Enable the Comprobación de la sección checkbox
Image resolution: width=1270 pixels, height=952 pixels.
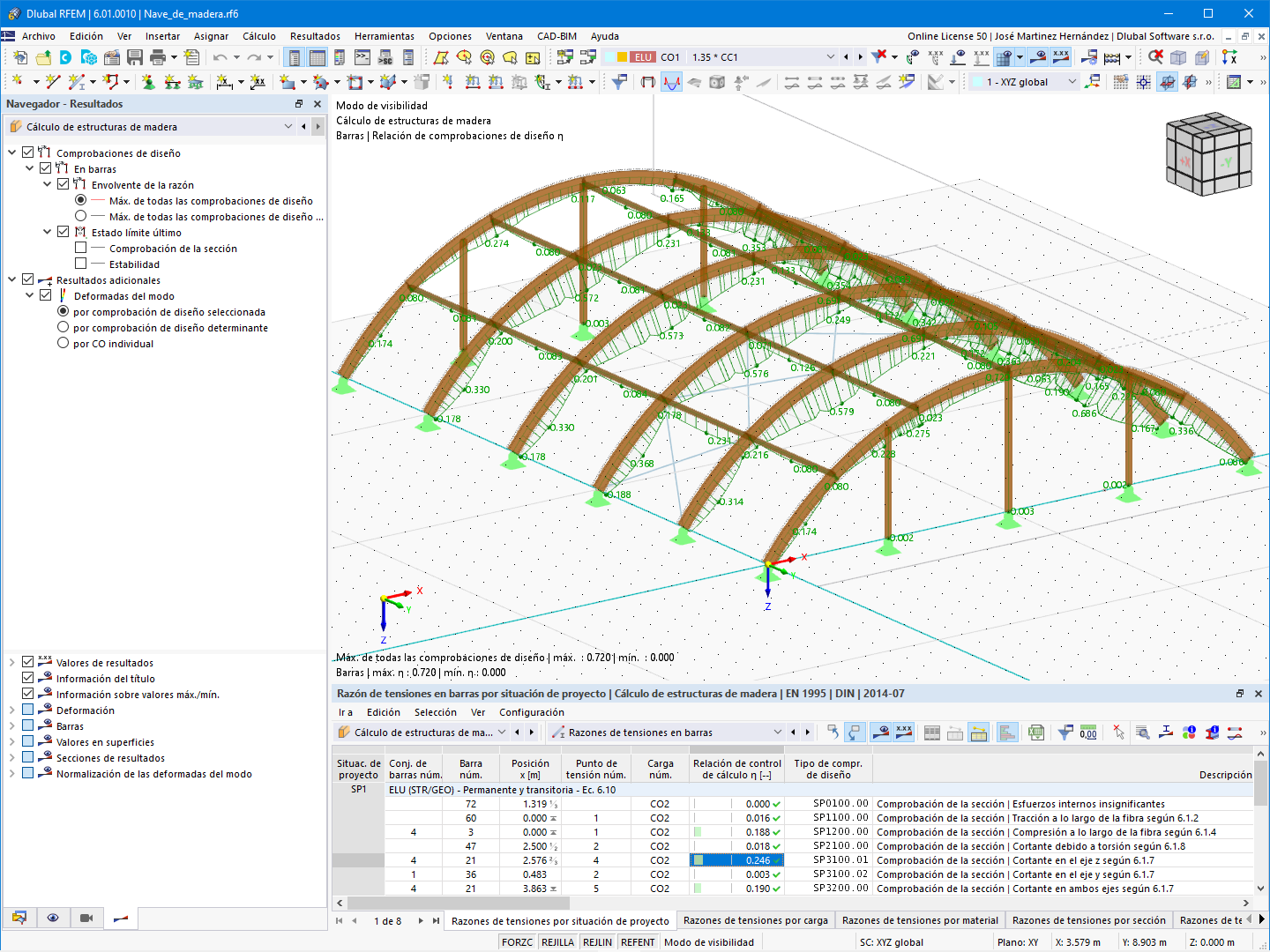tap(81, 249)
